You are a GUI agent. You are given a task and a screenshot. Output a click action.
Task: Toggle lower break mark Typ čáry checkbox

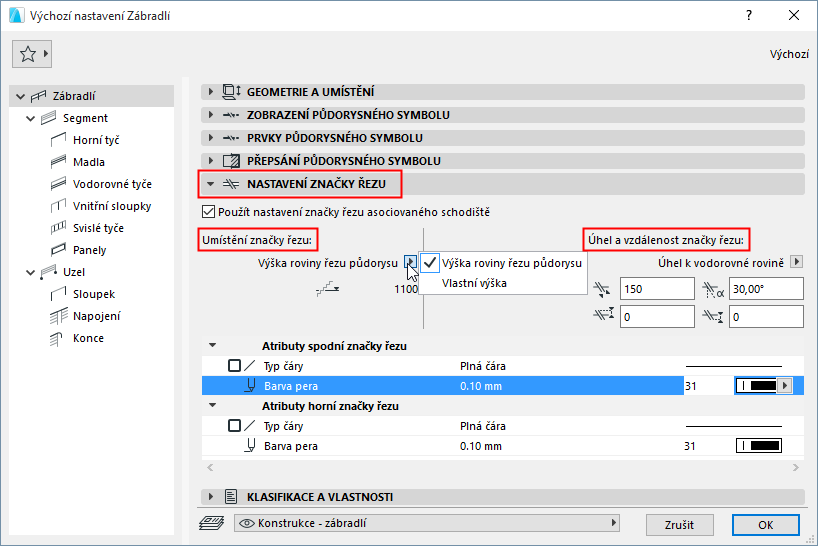pos(234,366)
